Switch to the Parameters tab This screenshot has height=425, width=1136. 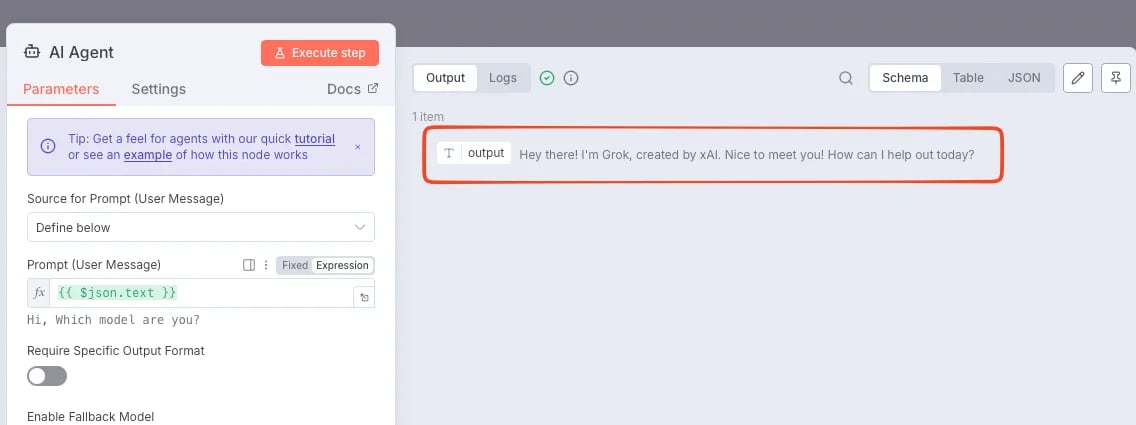tap(61, 89)
